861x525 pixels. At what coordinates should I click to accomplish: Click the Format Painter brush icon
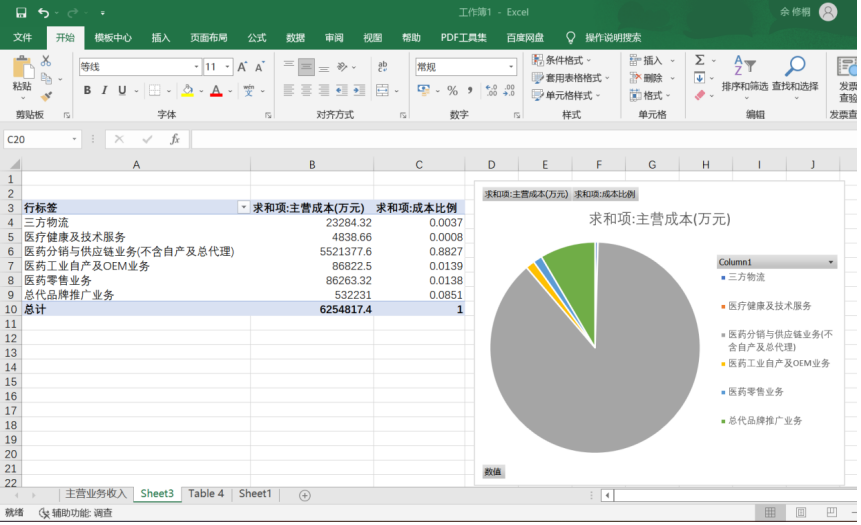pyautogui.click(x=46, y=96)
